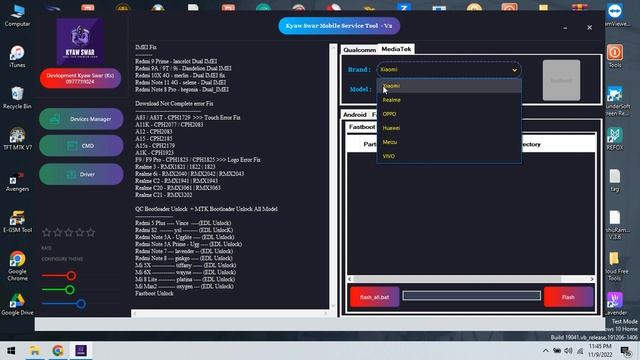Choose Realme from the brand list
The width and height of the screenshot is (640, 360).
pos(449,100)
